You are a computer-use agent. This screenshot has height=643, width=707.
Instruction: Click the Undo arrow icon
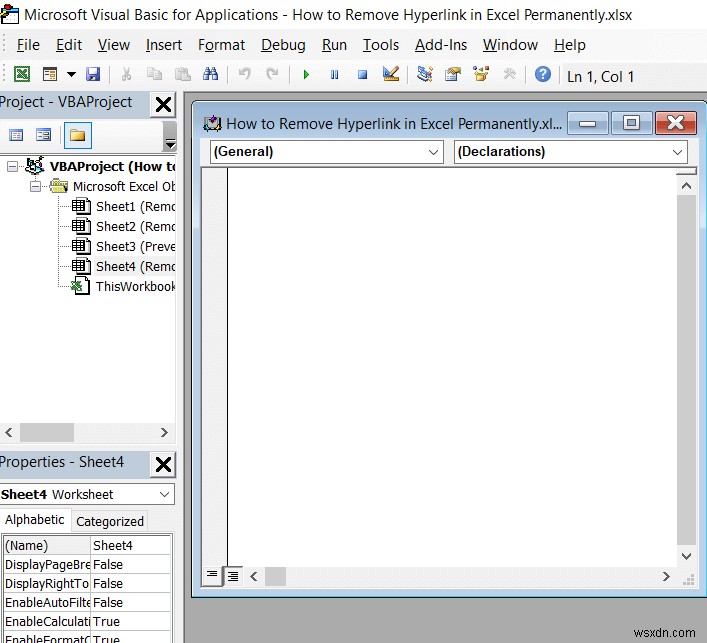244,74
